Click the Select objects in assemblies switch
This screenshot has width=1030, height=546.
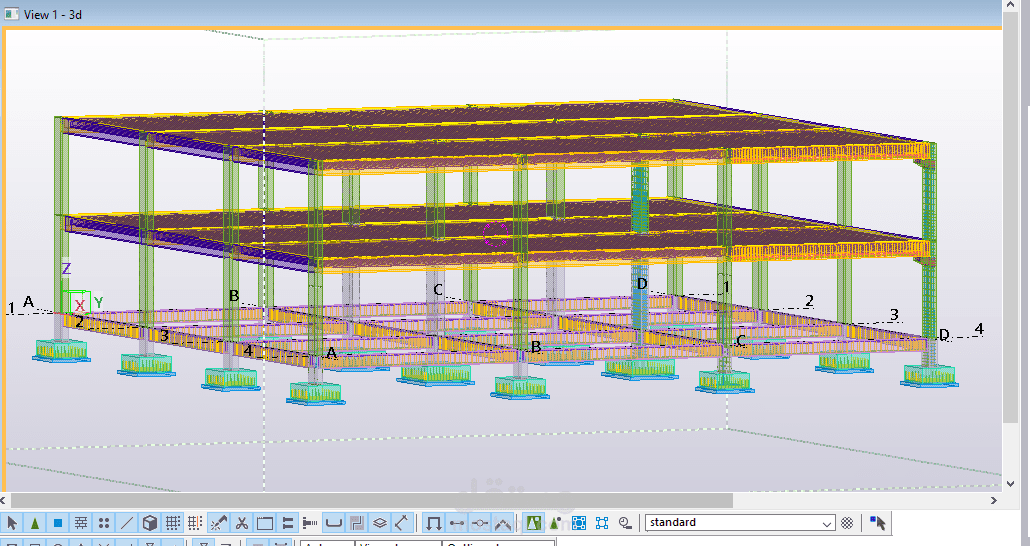pos(556,523)
